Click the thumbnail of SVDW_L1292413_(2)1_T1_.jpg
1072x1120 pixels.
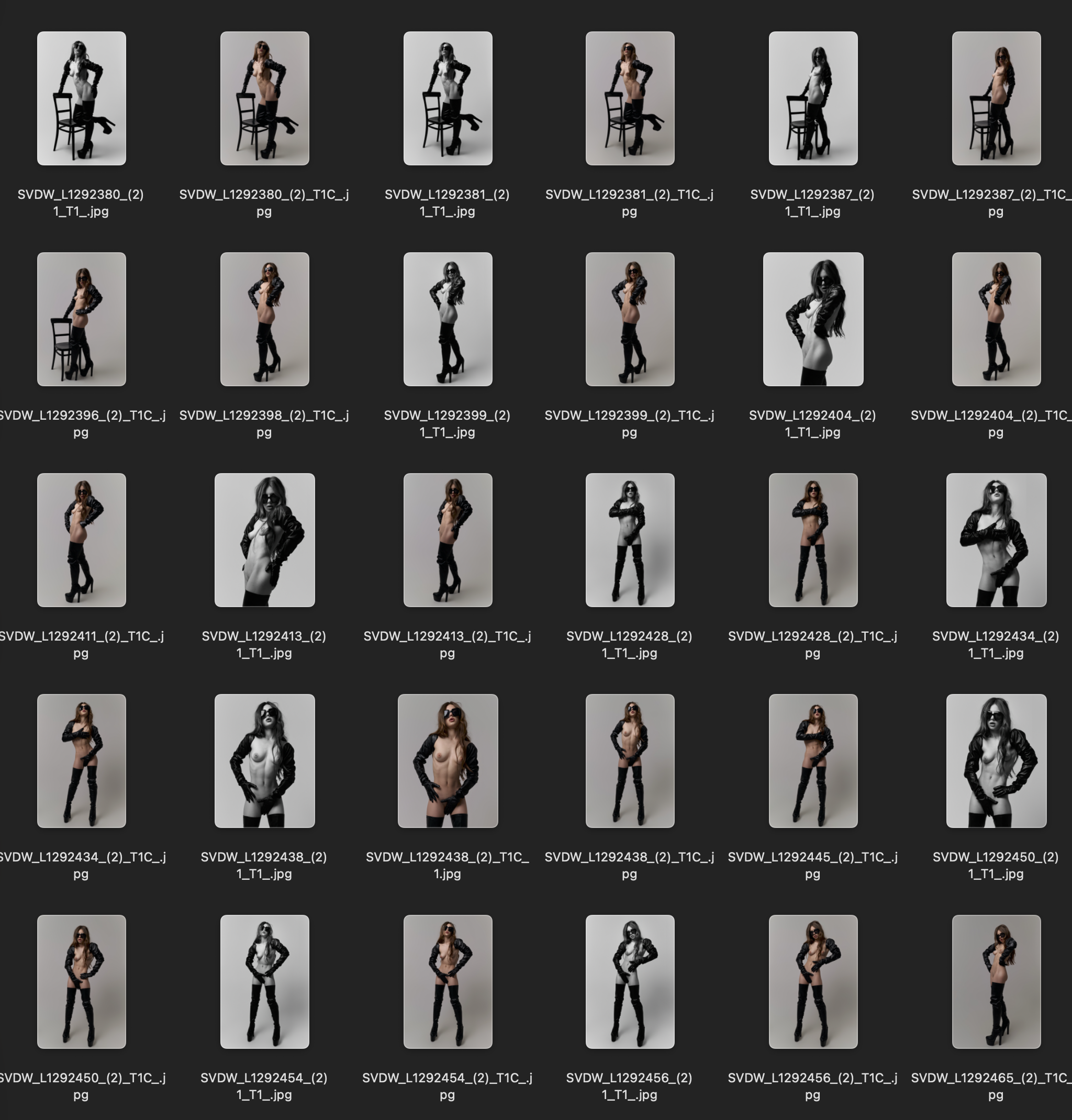tap(264, 540)
